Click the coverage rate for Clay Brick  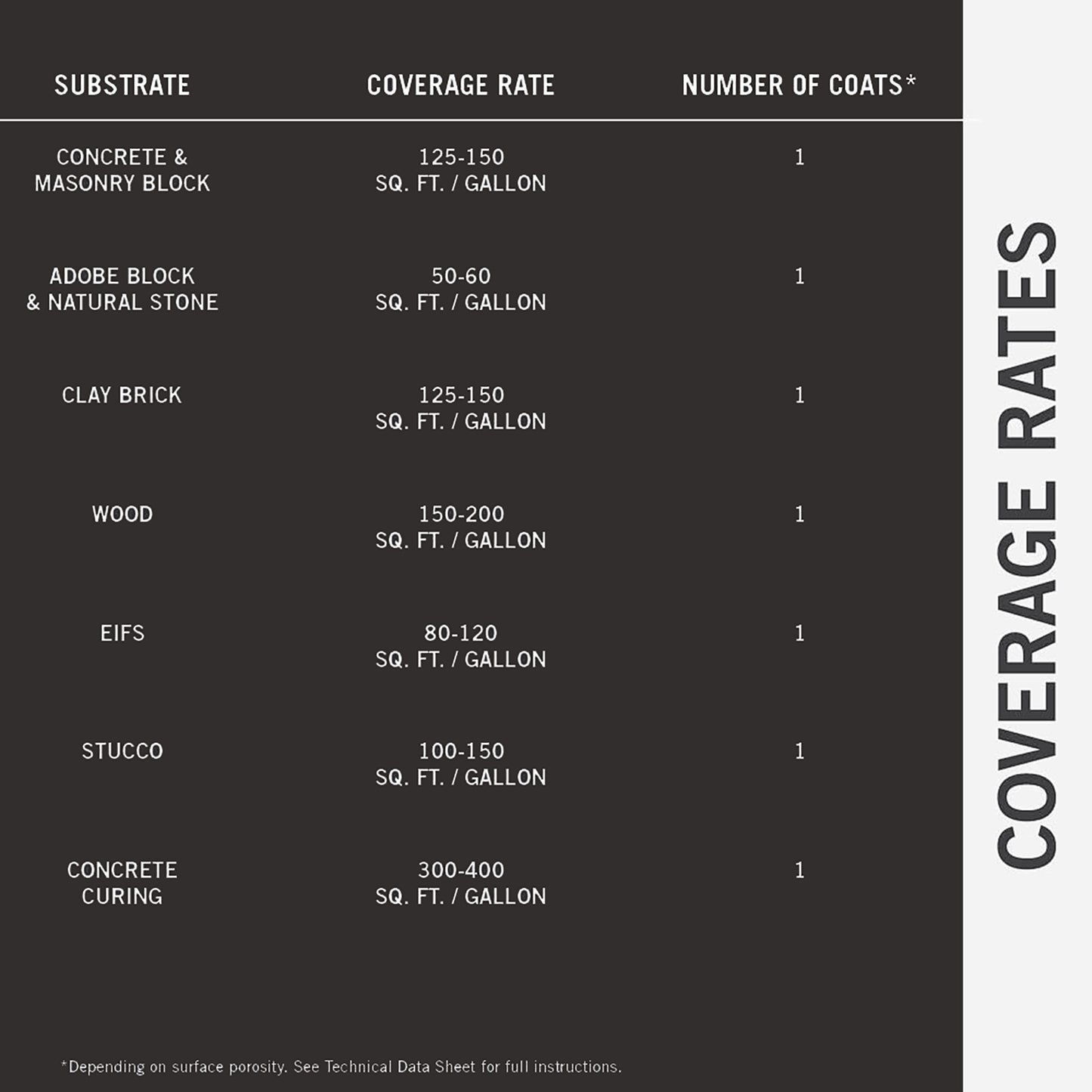coord(460,408)
